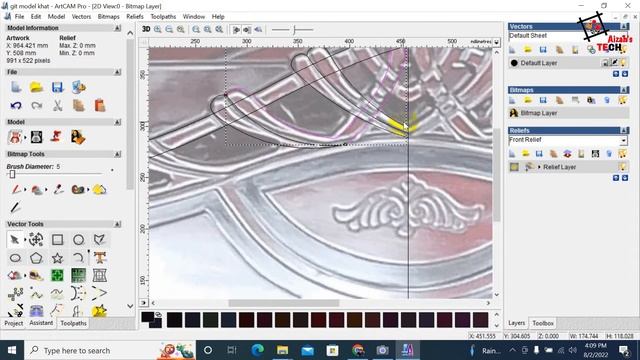This screenshot has width=640, height=360.
Task: Collapse the Vector Tools section
Action: click(x=117, y=224)
